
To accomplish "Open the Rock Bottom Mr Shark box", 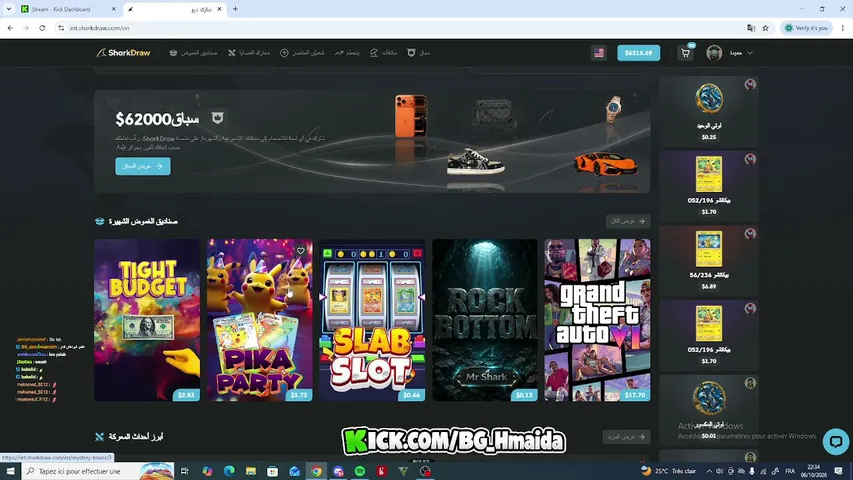I will coord(485,320).
